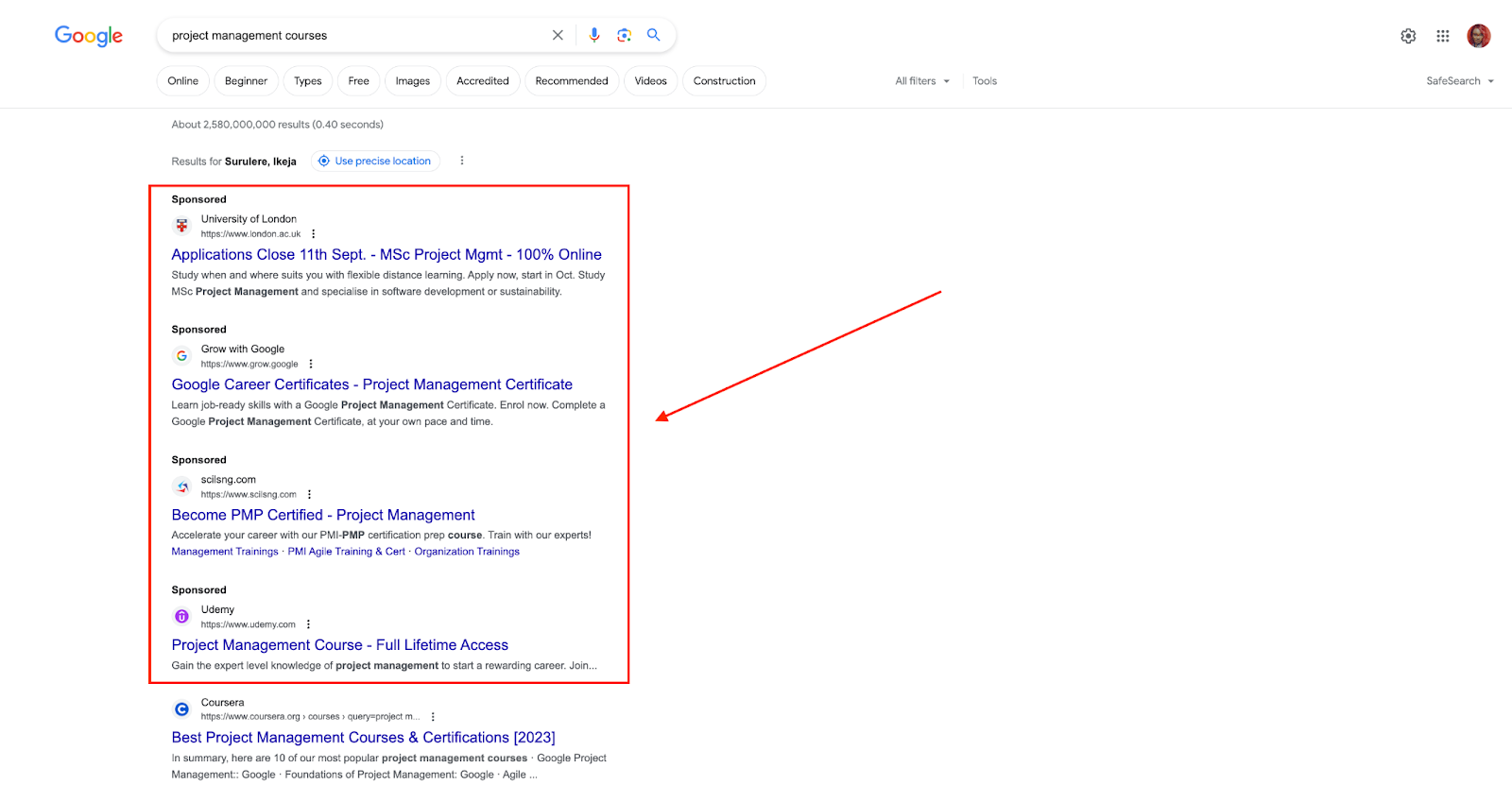Open three-dot menu beside grow.google URL
This screenshot has height=802, width=1512.
[x=311, y=365]
